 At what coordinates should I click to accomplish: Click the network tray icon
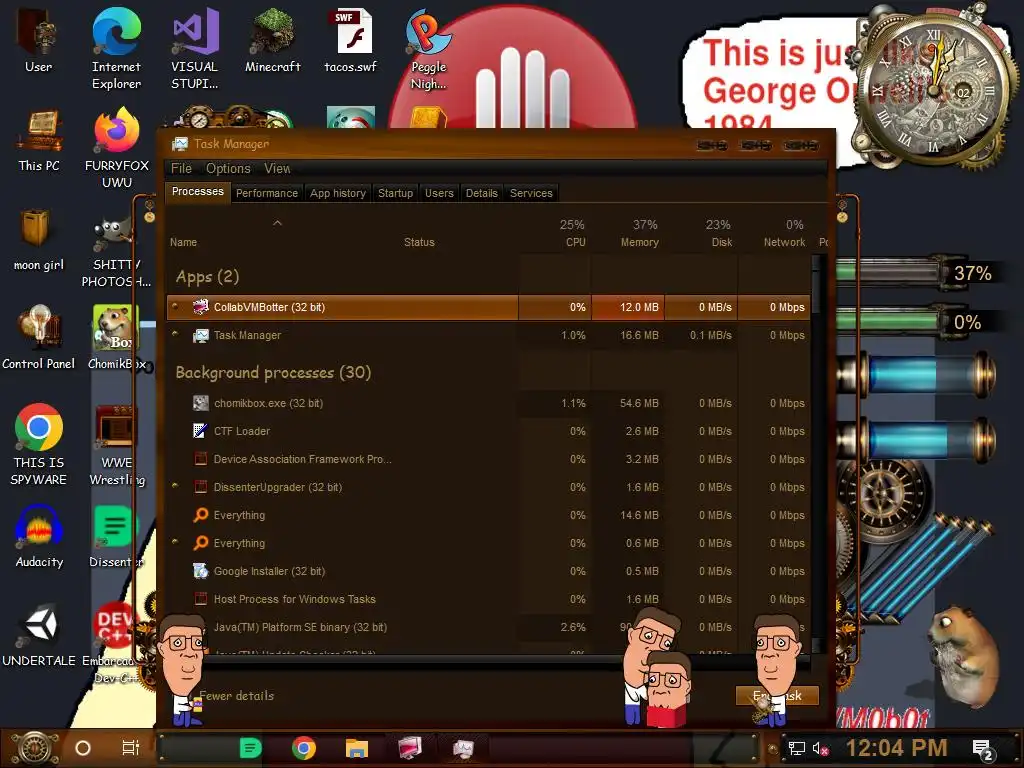tap(796, 748)
